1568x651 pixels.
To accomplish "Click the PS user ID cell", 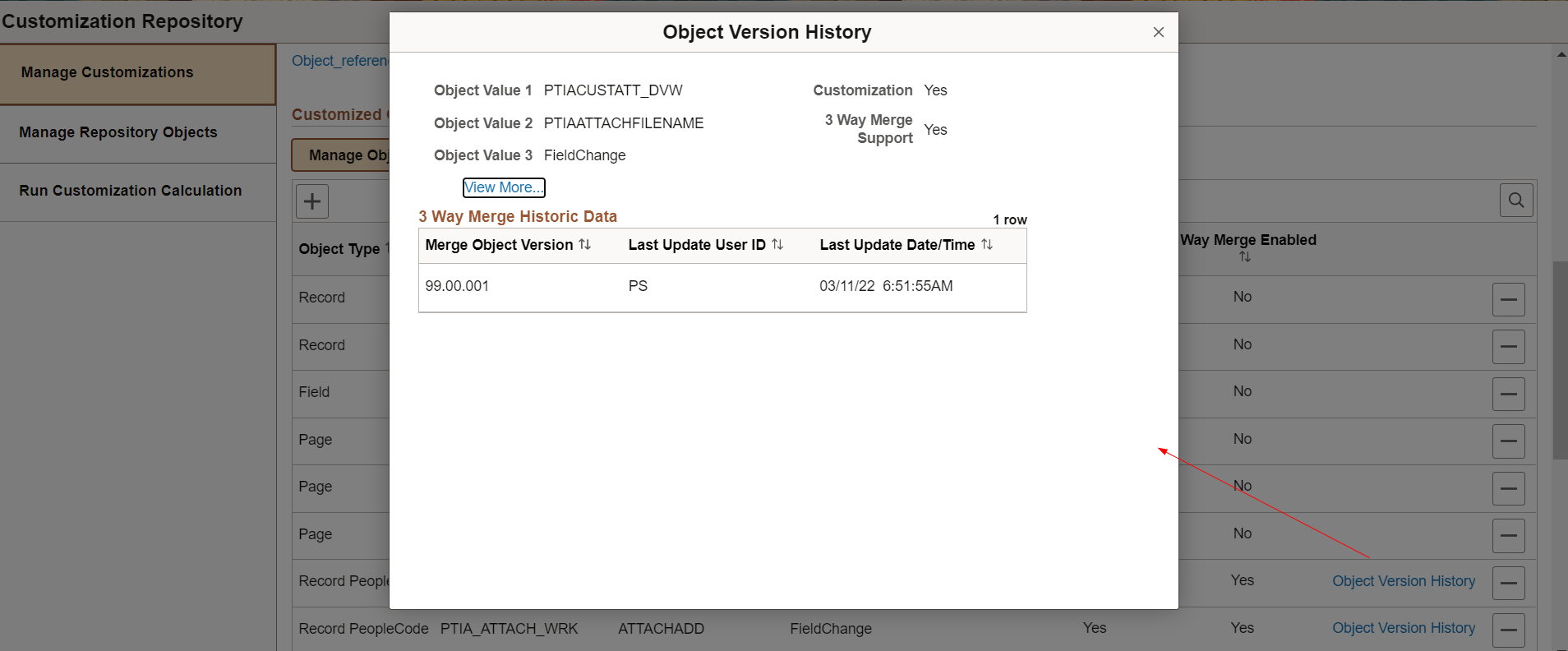I will [x=638, y=286].
